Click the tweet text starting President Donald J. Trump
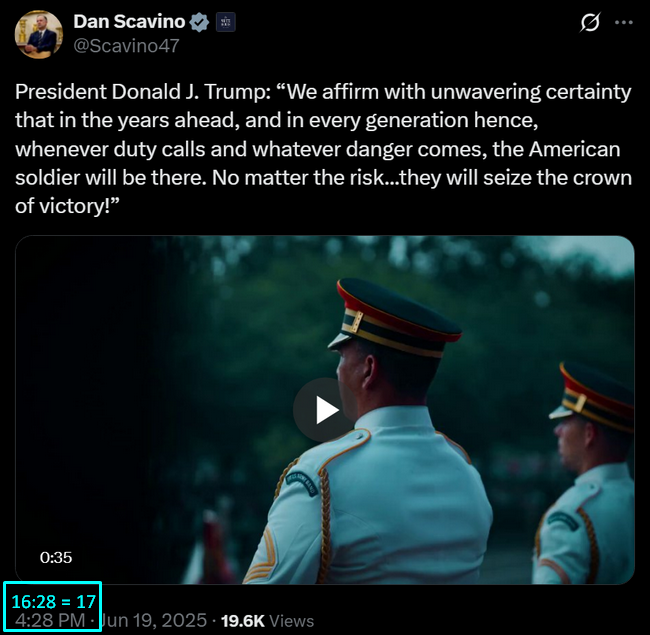The height and width of the screenshot is (635, 650). click(x=323, y=148)
